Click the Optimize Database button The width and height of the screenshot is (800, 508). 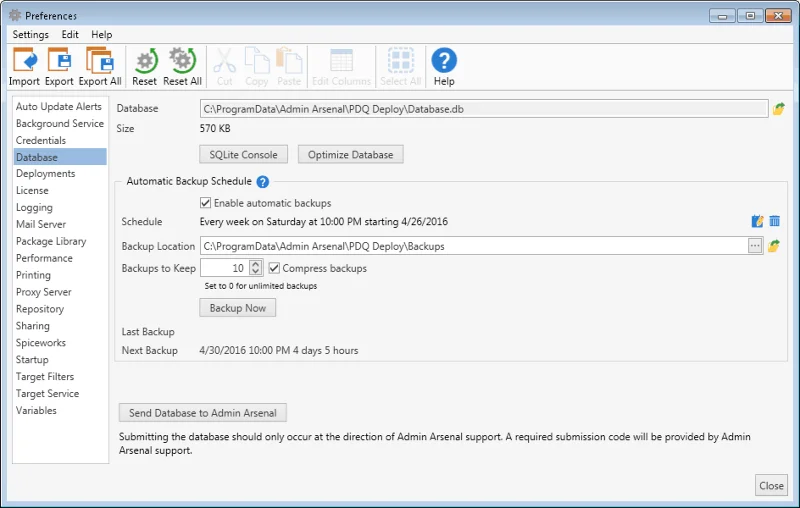(351, 155)
